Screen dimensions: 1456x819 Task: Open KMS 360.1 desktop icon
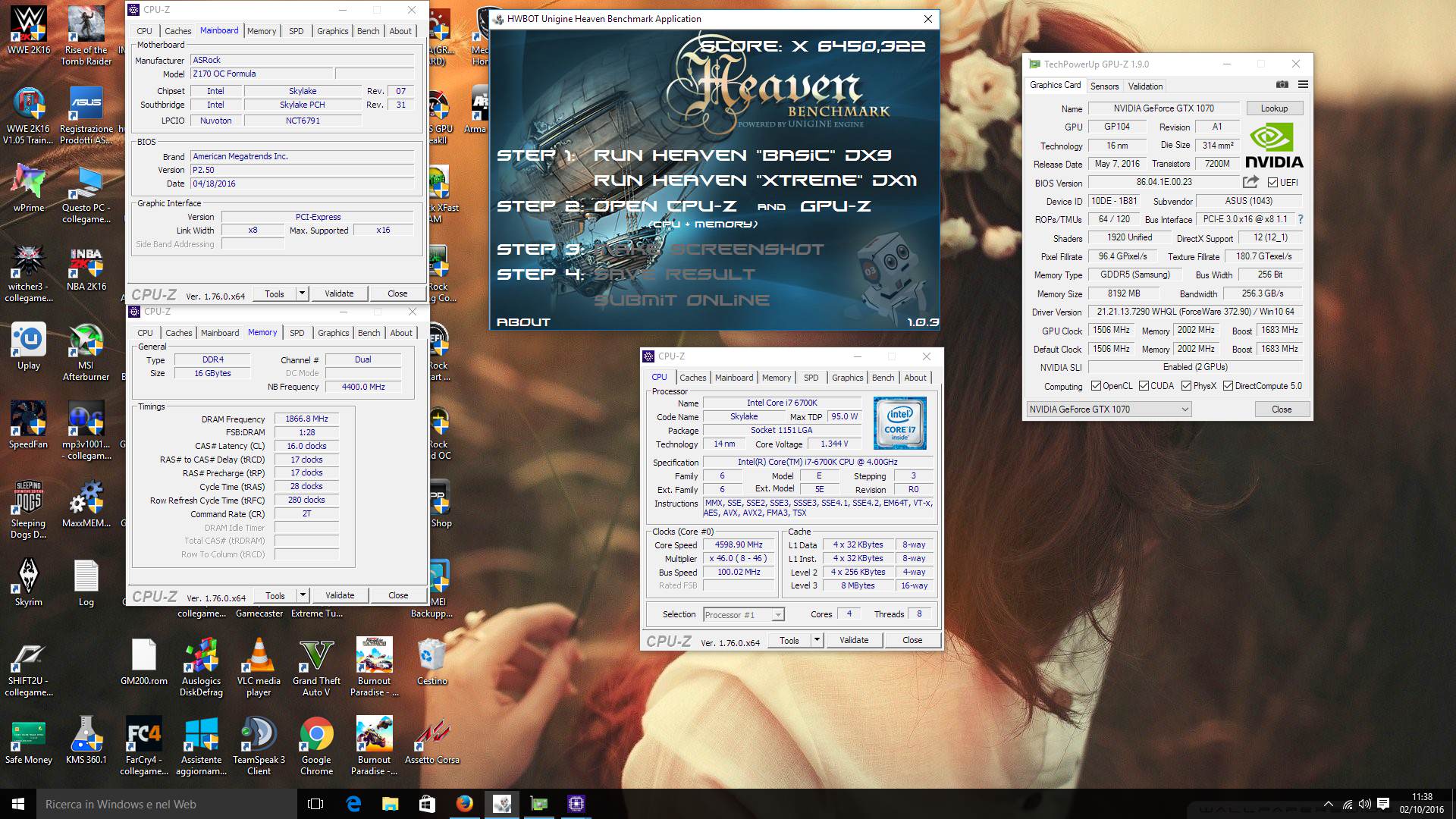tap(86, 739)
